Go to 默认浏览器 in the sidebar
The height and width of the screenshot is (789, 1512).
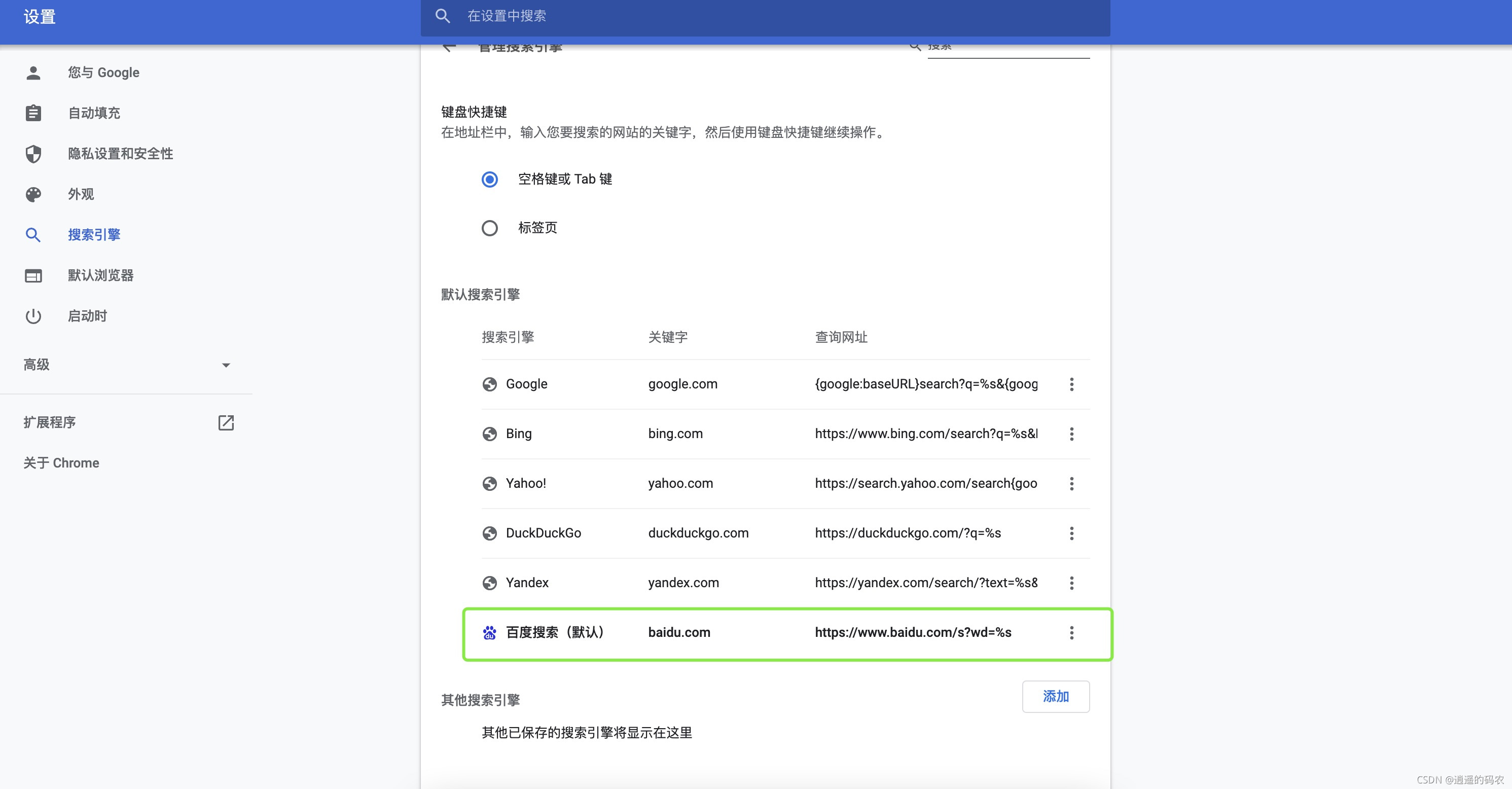100,275
